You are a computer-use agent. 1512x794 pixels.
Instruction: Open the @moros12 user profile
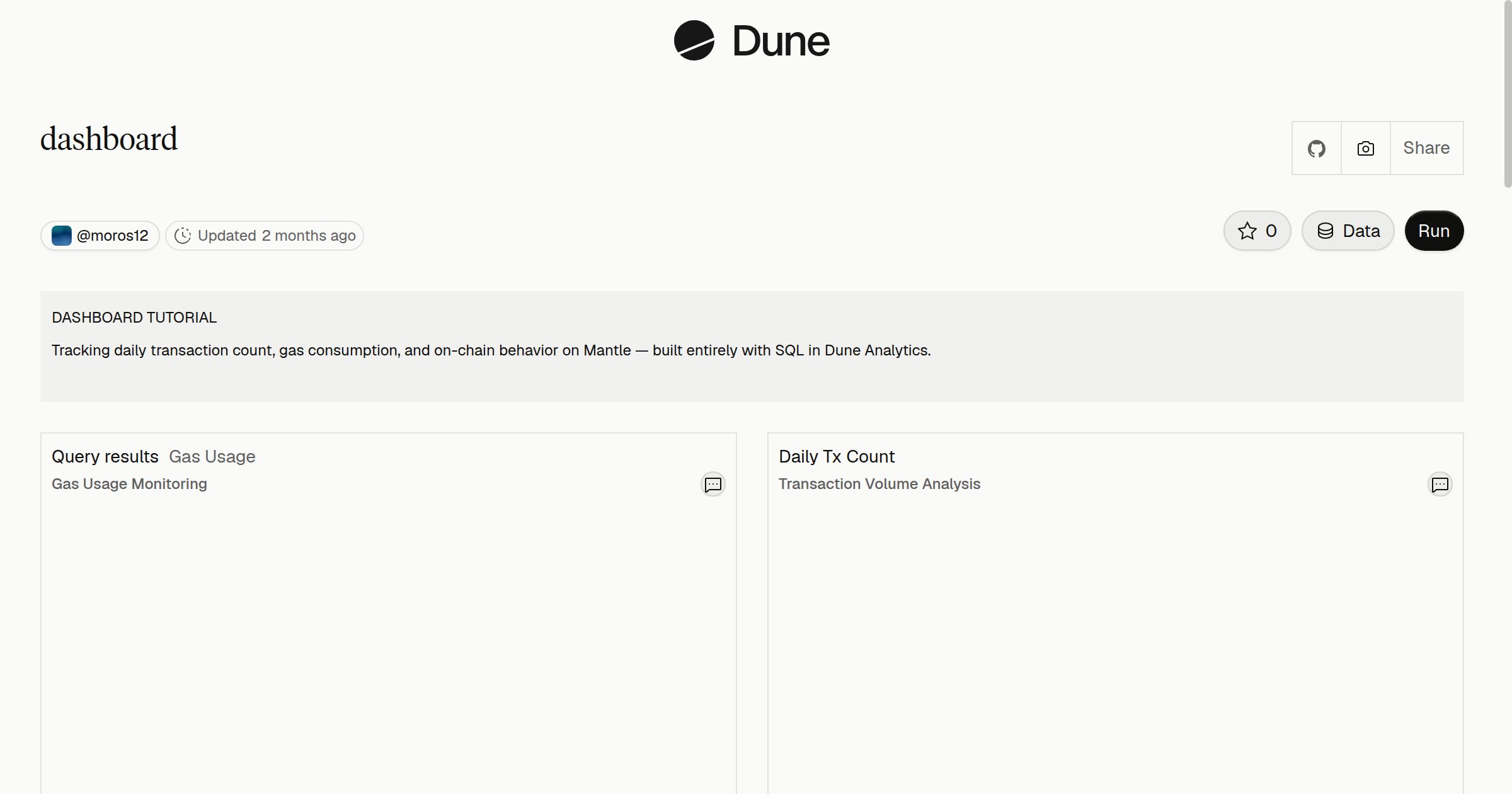[100, 236]
